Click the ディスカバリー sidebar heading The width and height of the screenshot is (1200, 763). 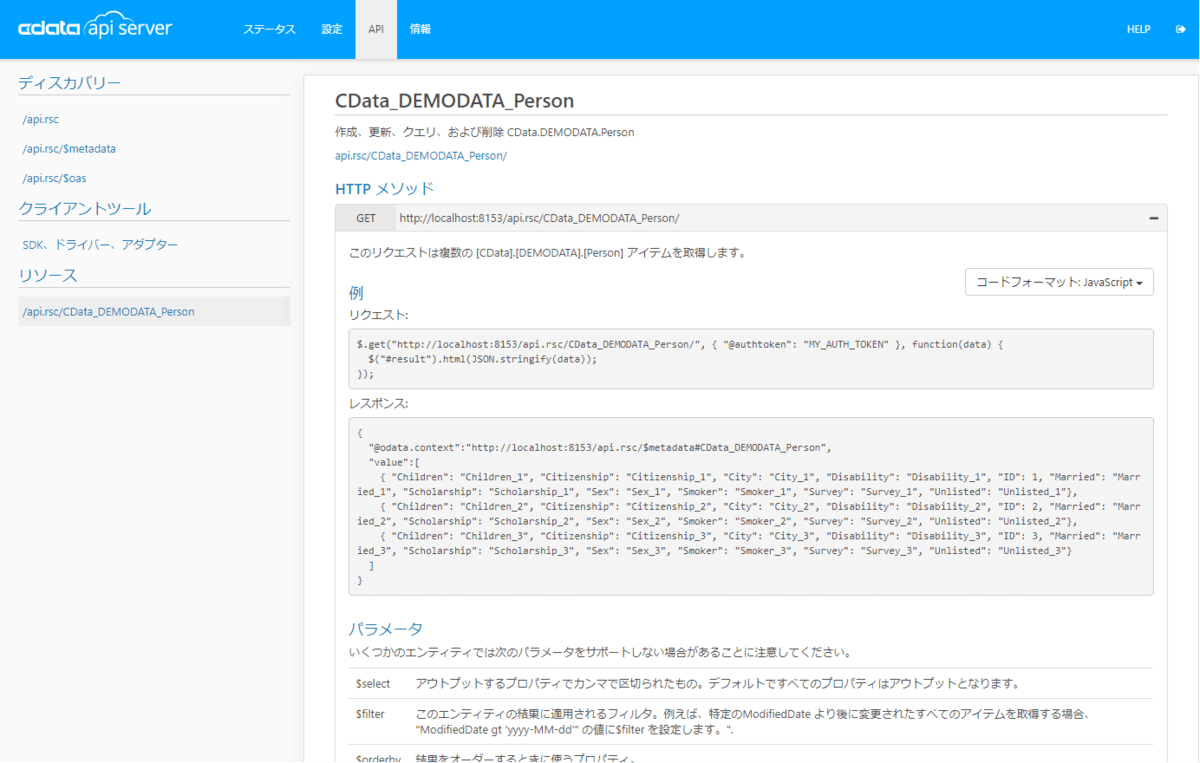(69, 82)
